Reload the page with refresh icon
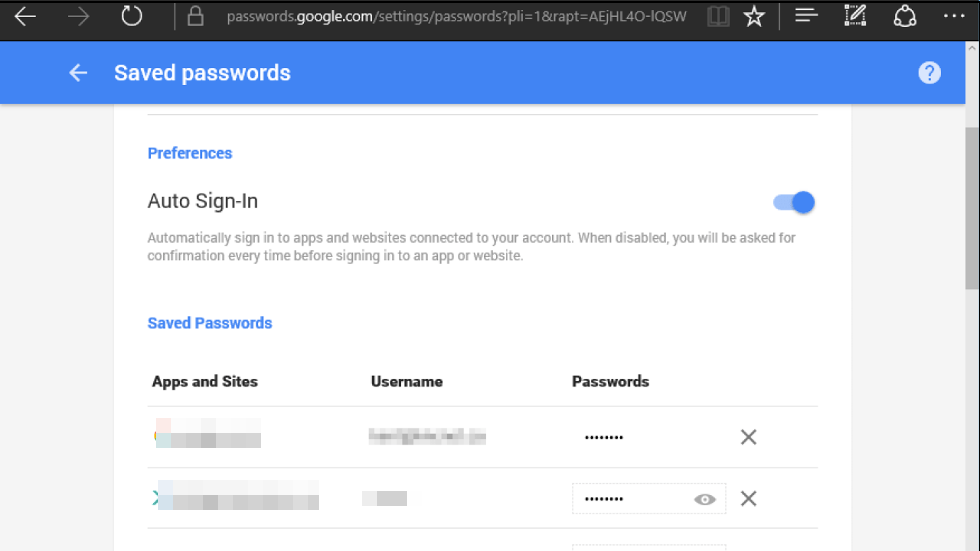The image size is (980, 551). coord(131,16)
